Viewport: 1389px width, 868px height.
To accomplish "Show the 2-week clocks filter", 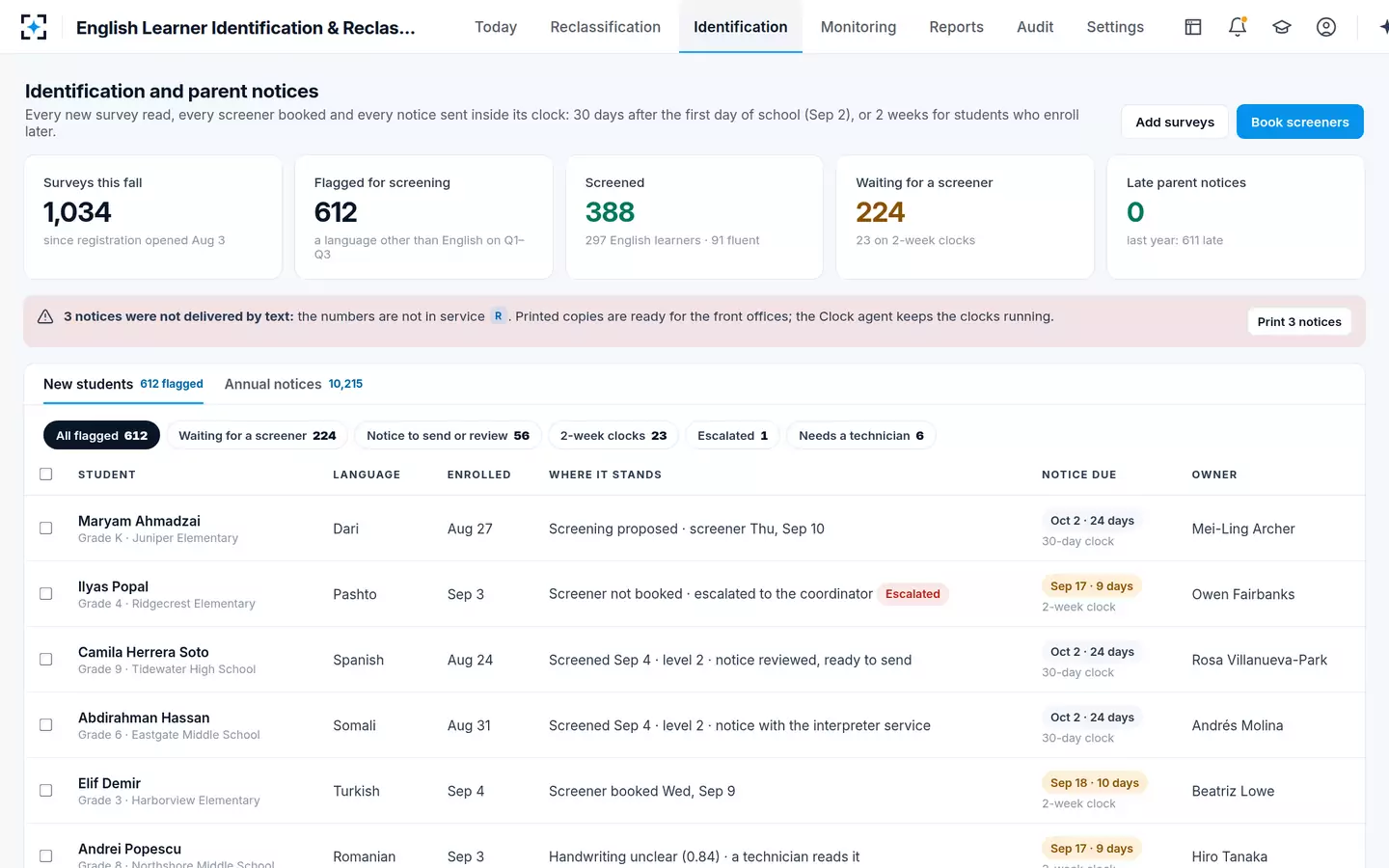I will click(613, 436).
